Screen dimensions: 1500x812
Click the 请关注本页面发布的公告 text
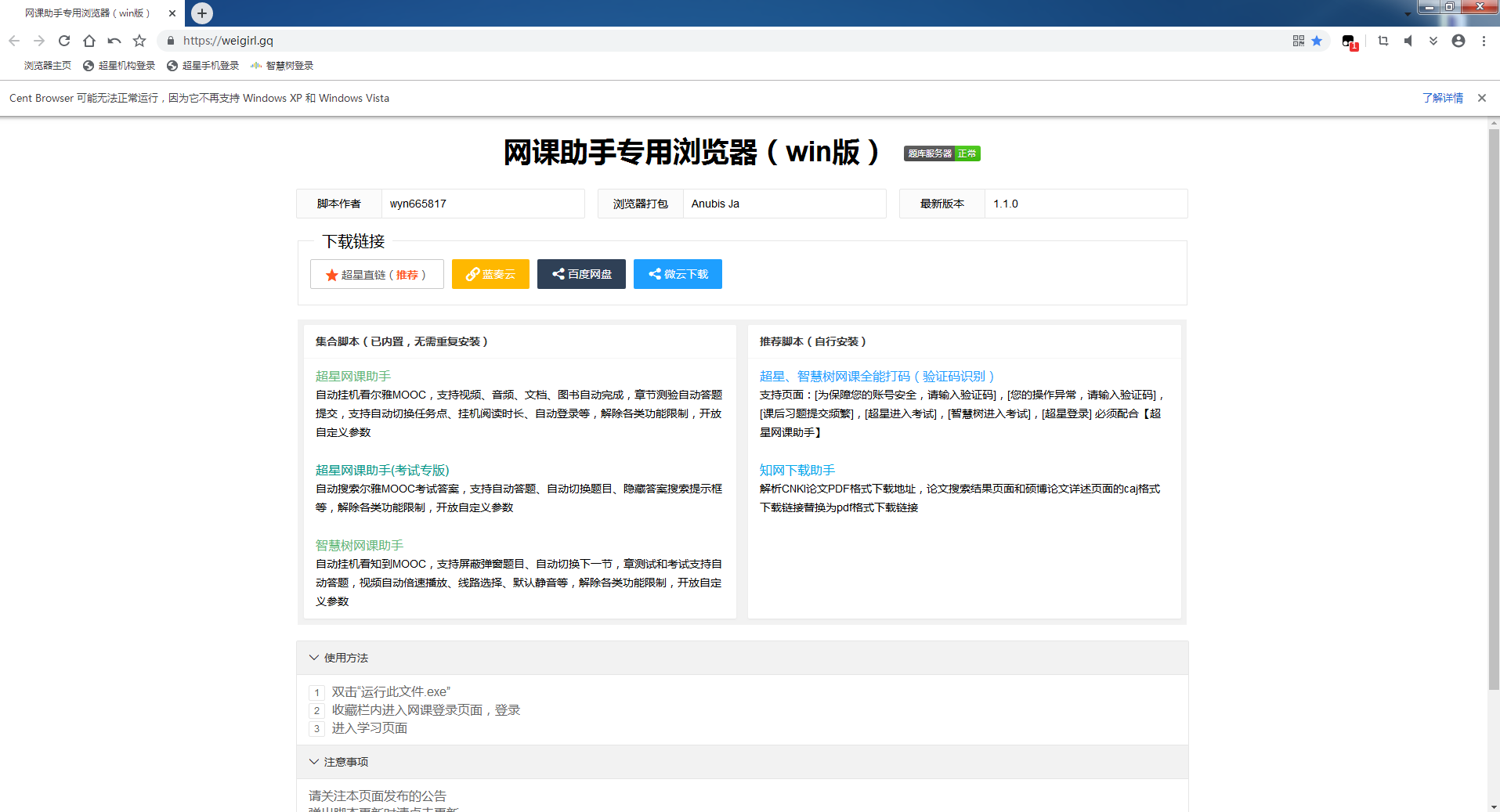378,796
